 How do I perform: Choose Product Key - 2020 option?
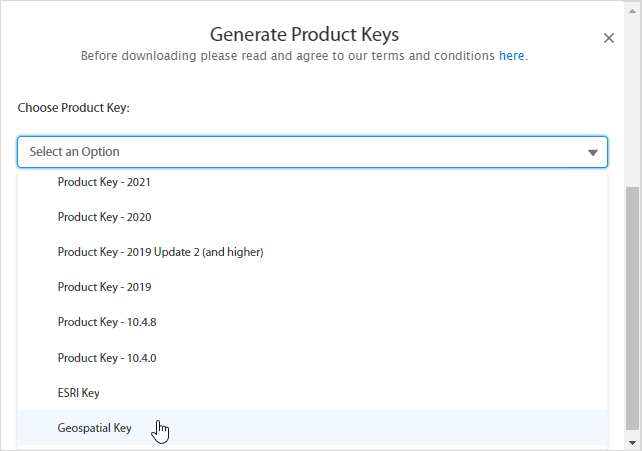[104, 217]
